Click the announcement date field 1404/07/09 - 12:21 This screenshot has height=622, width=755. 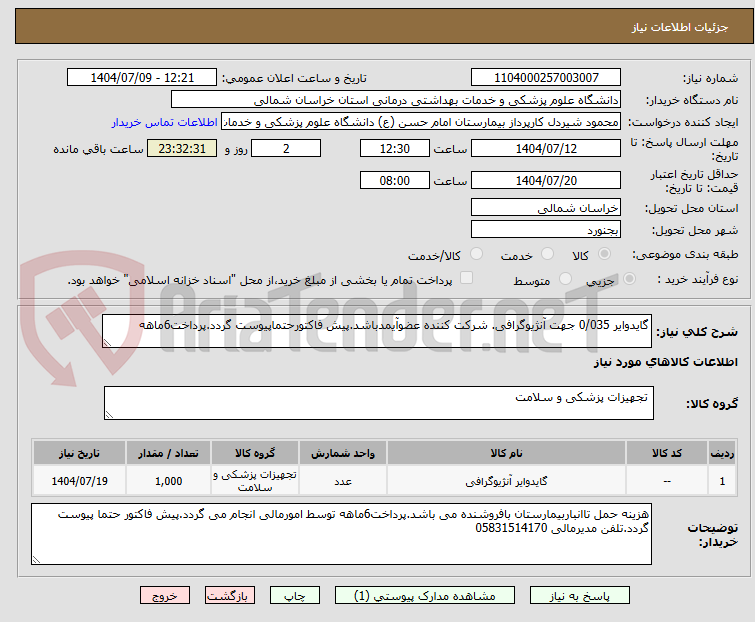pos(142,78)
